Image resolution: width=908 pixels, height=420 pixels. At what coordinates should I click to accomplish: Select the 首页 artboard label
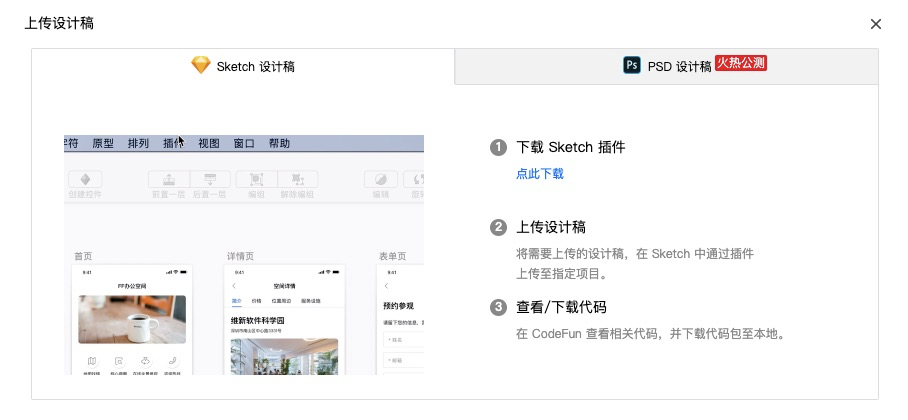coord(83,256)
